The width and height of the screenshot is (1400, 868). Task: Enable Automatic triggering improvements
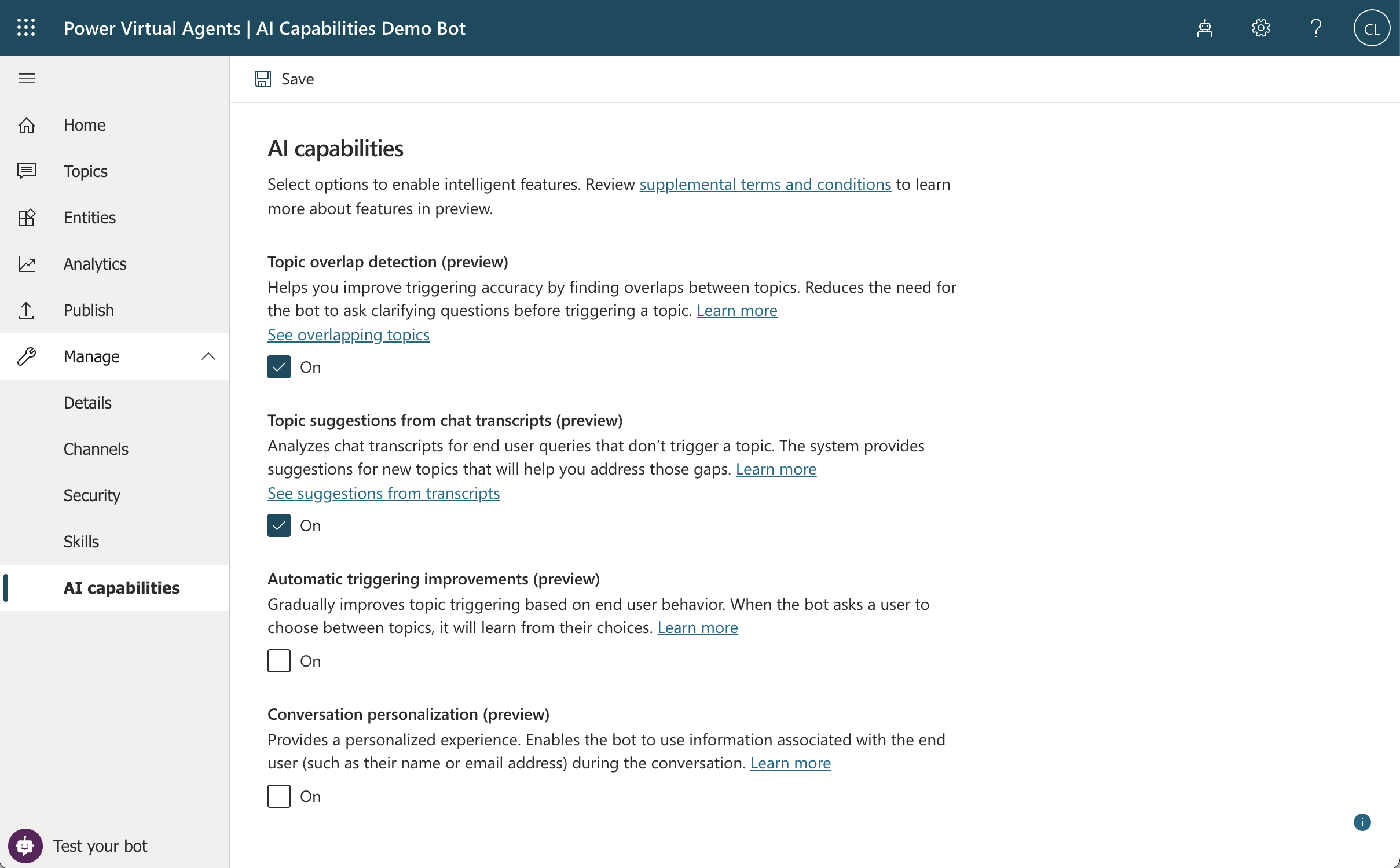pos(278,661)
